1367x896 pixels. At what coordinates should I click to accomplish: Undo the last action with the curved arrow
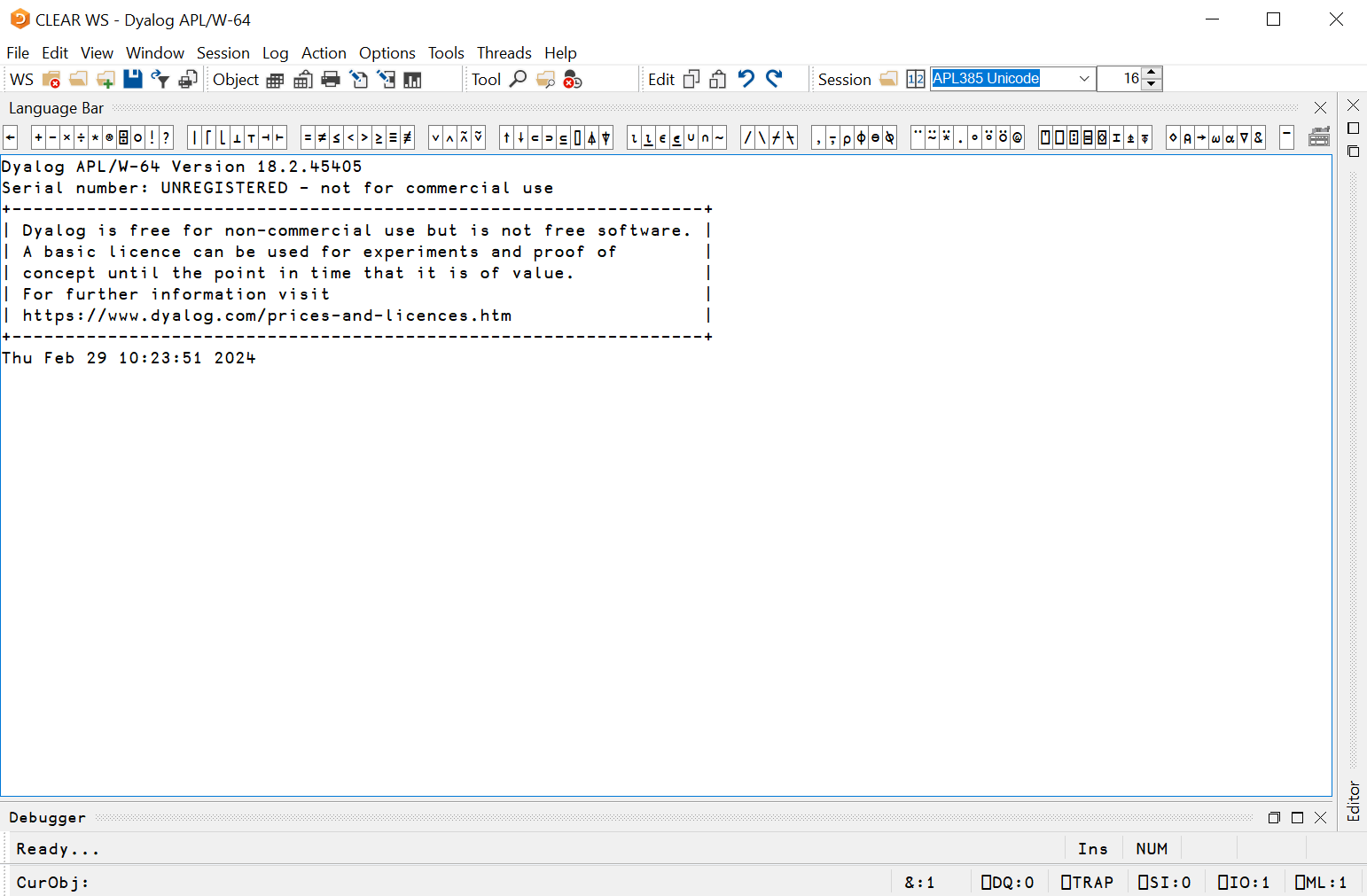point(746,79)
